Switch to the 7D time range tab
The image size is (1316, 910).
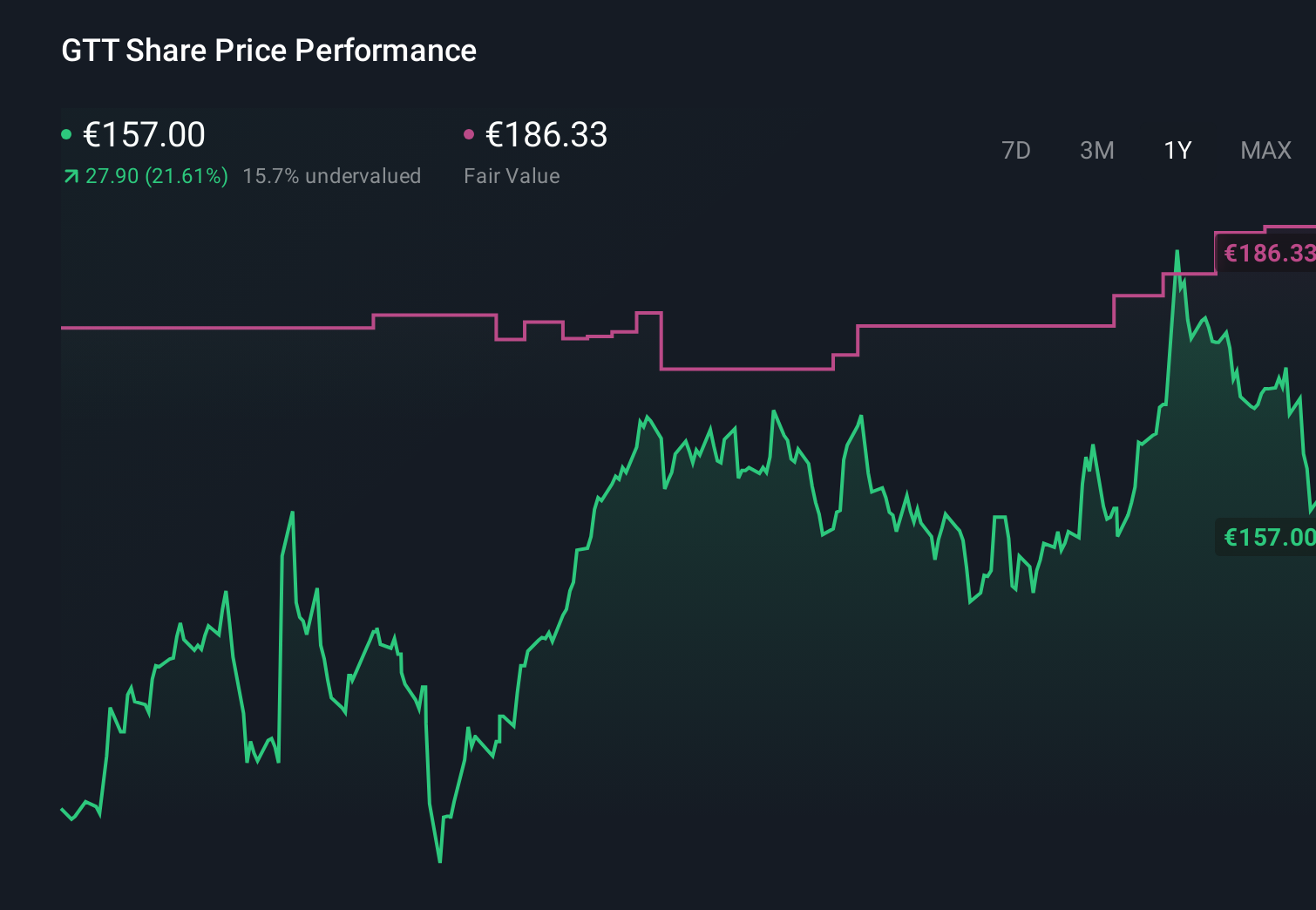coord(1016,150)
